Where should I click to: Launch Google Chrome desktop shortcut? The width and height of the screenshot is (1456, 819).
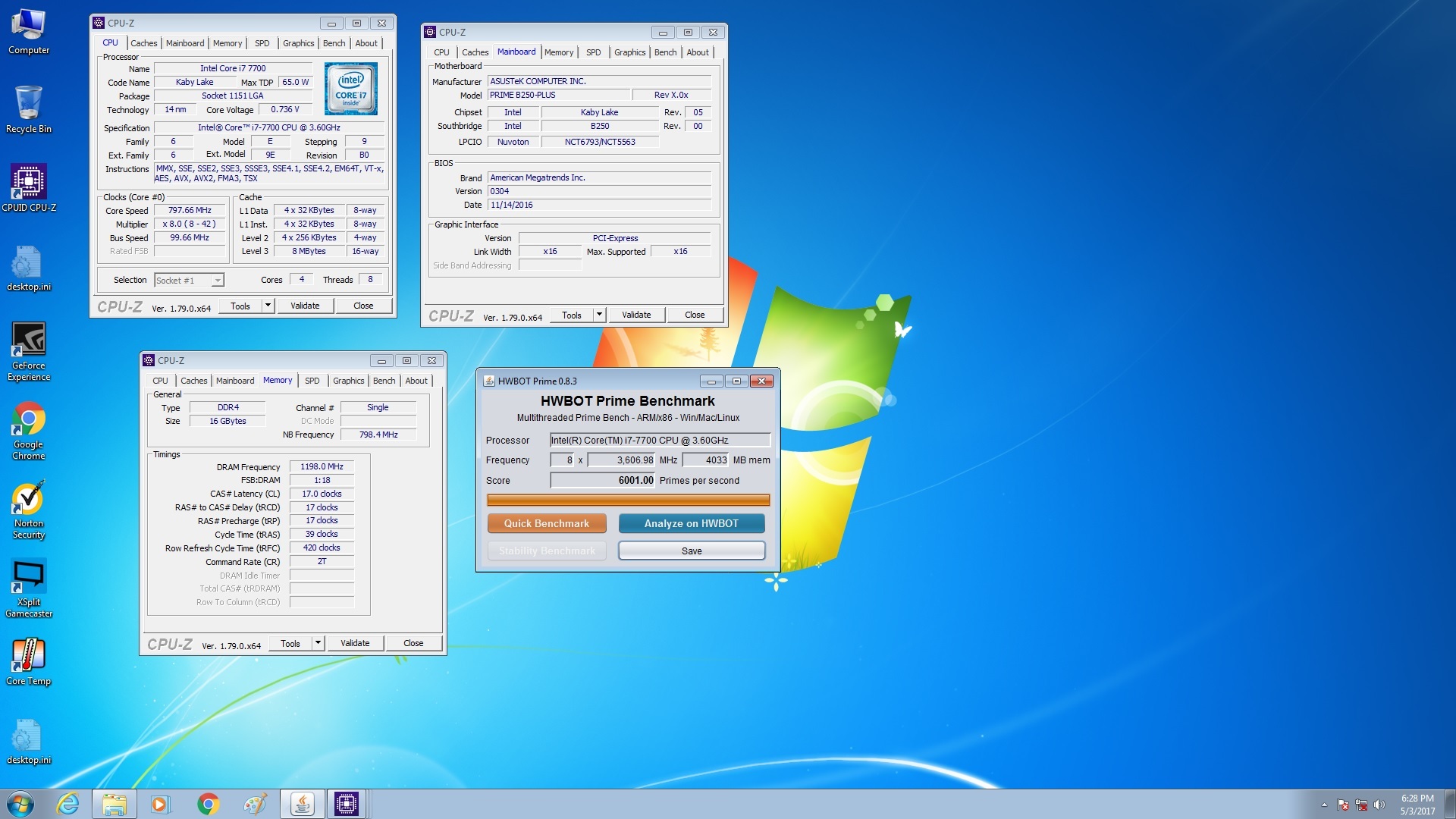point(29,430)
